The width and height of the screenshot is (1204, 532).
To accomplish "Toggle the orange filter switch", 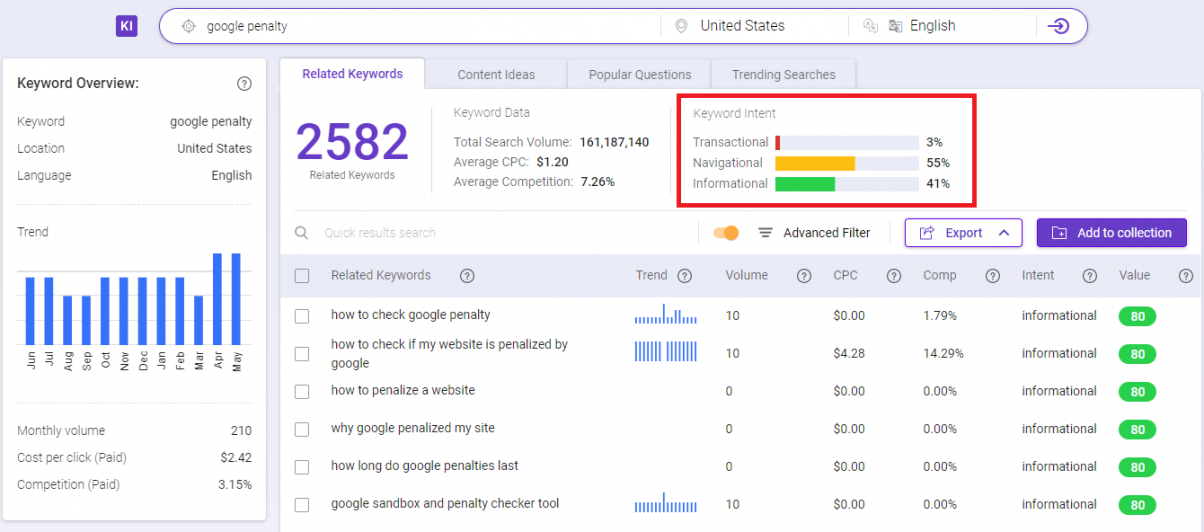I will tap(726, 233).
